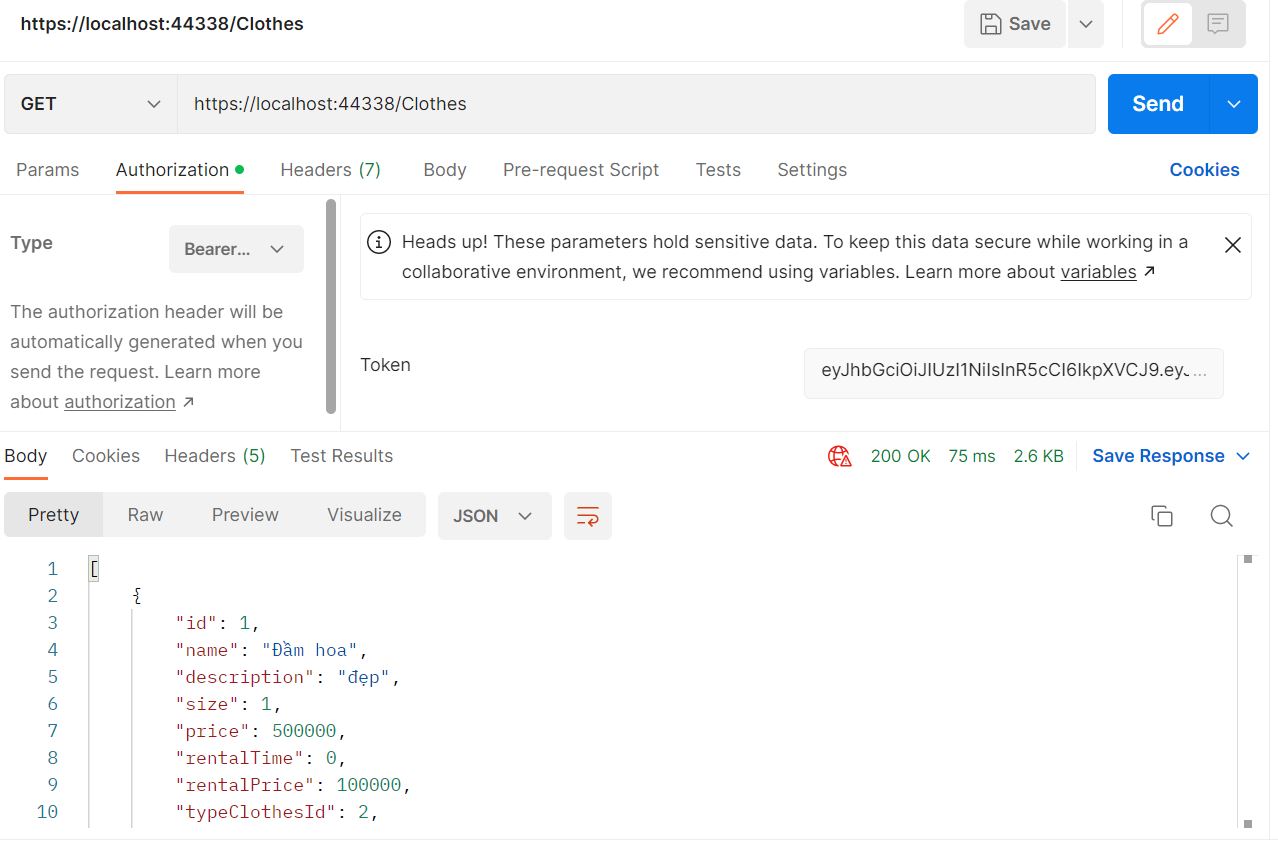Switch to the Headers (7) tab
Screen dimensions: 1278x848
click(x=330, y=169)
